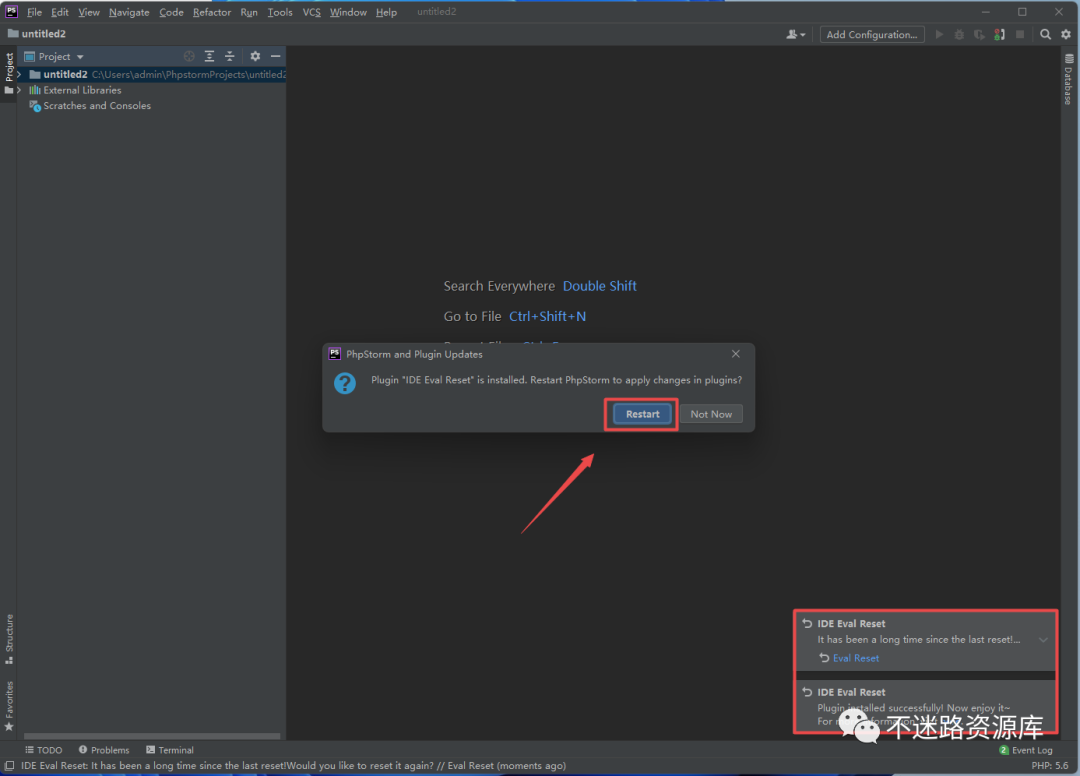The image size is (1080, 776).
Task: Click the PHP: 5.6 language level indicator
Action: tap(1050, 765)
